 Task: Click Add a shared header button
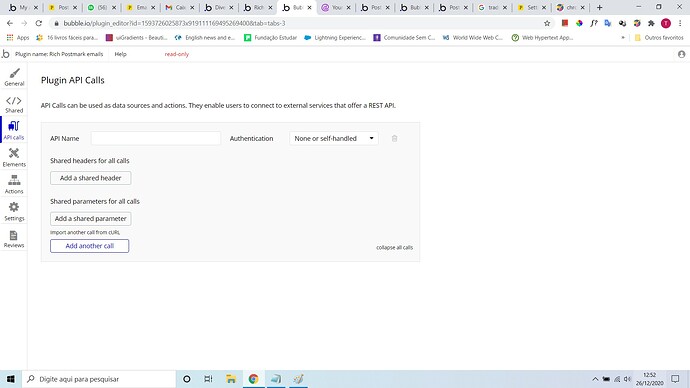91,178
